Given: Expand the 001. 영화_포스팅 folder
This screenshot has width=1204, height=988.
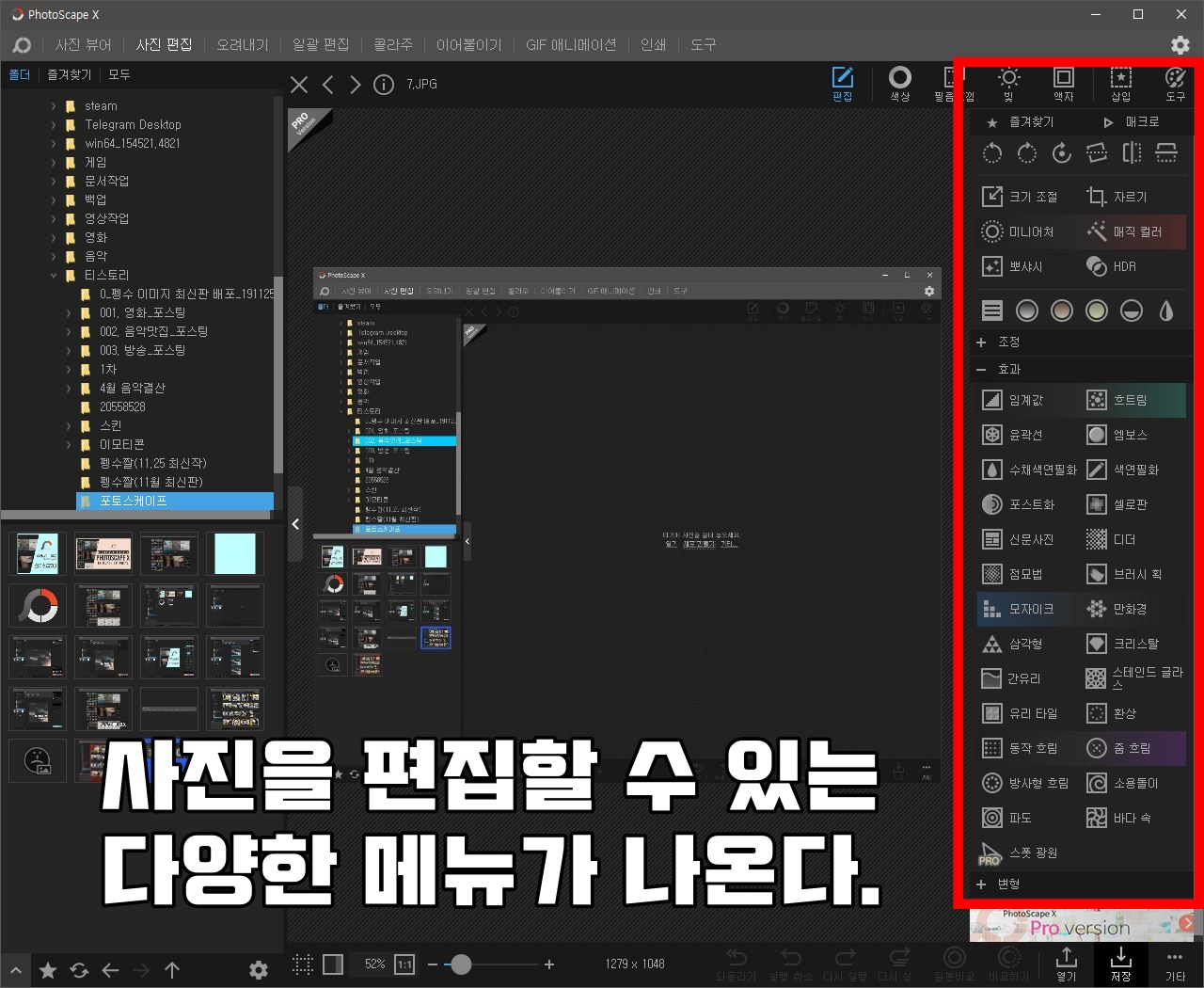Looking at the screenshot, I should click(69, 313).
